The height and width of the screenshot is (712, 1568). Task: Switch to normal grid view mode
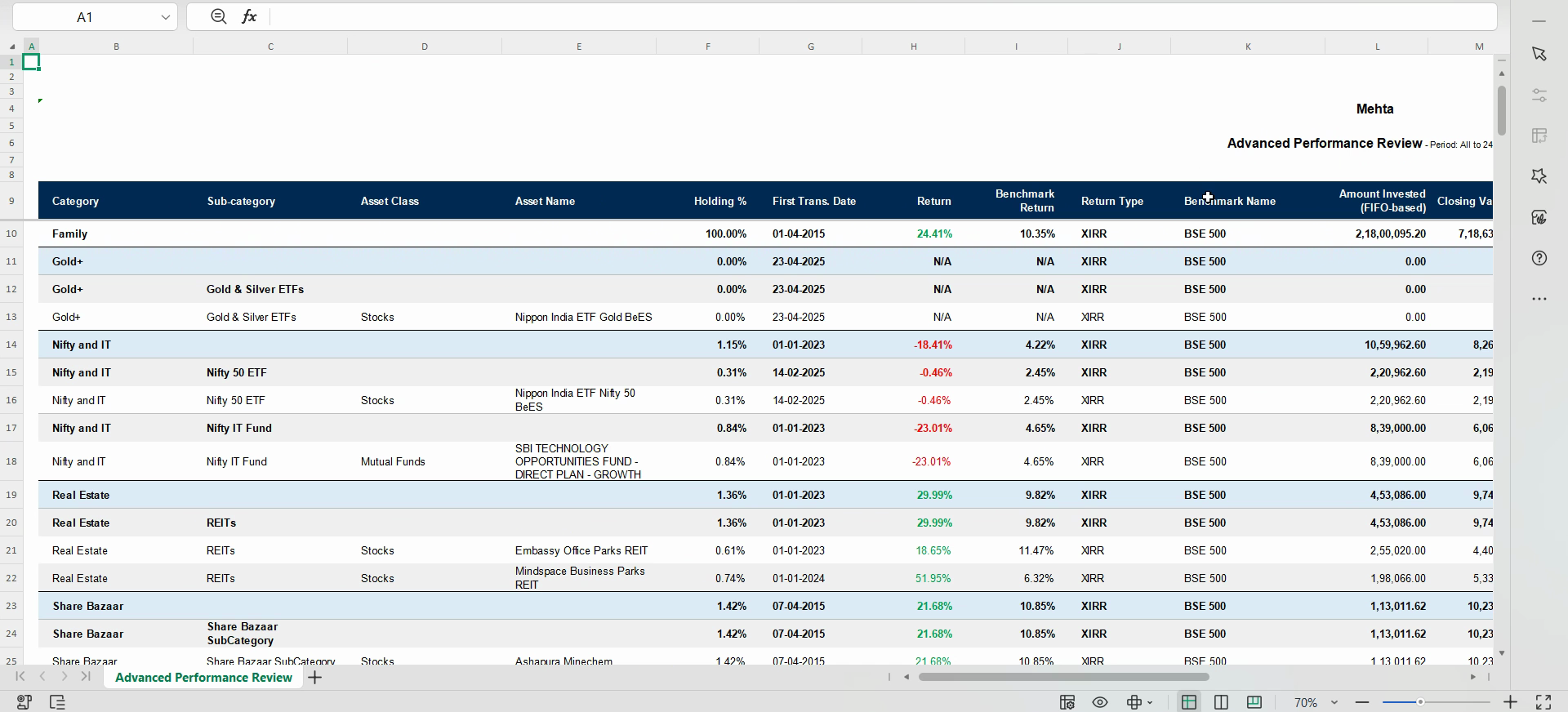1189,702
